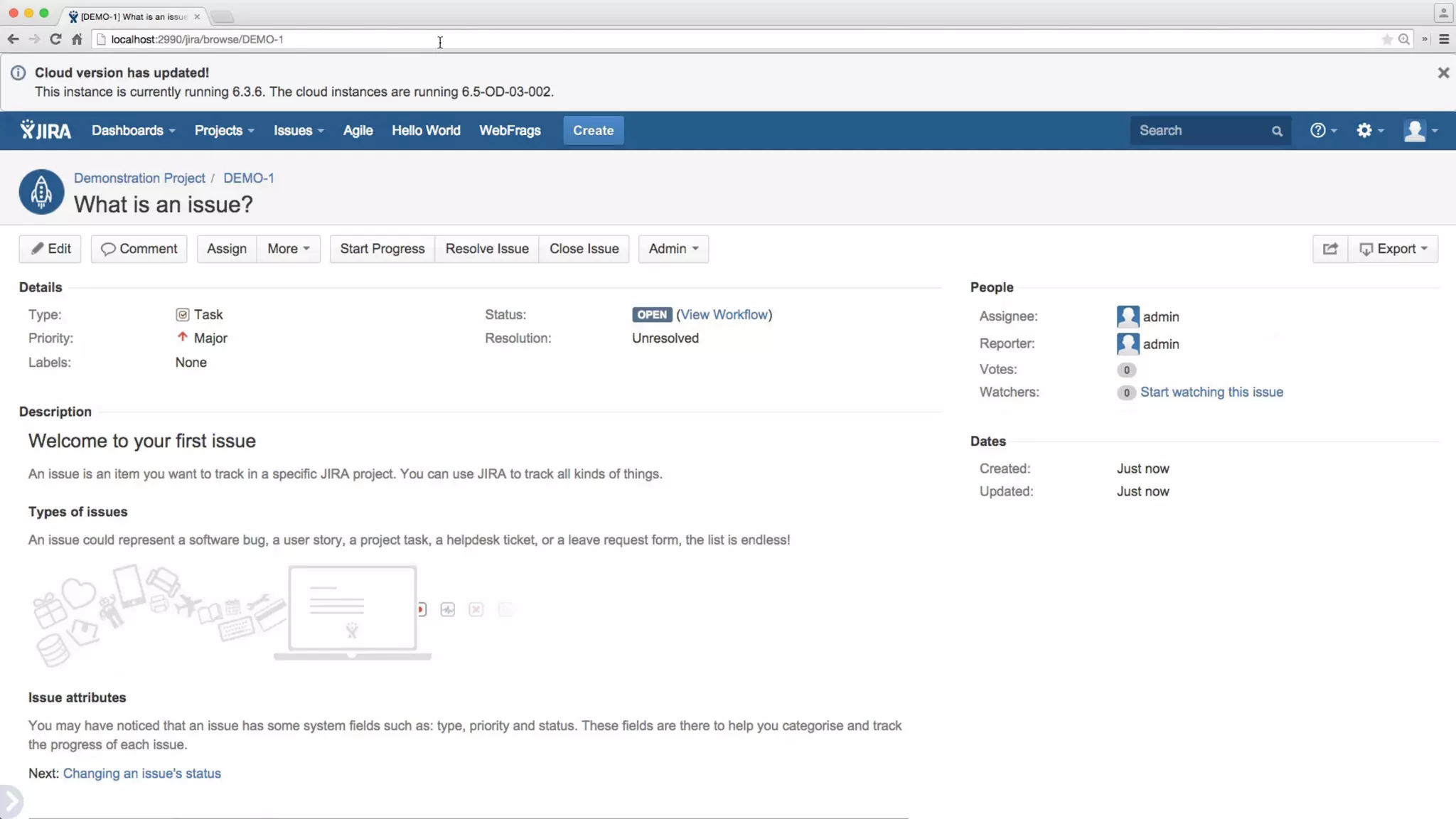Click the share issue icon button
The height and width of the screenshot is (819, 1456).
(x=1329, y=249)
